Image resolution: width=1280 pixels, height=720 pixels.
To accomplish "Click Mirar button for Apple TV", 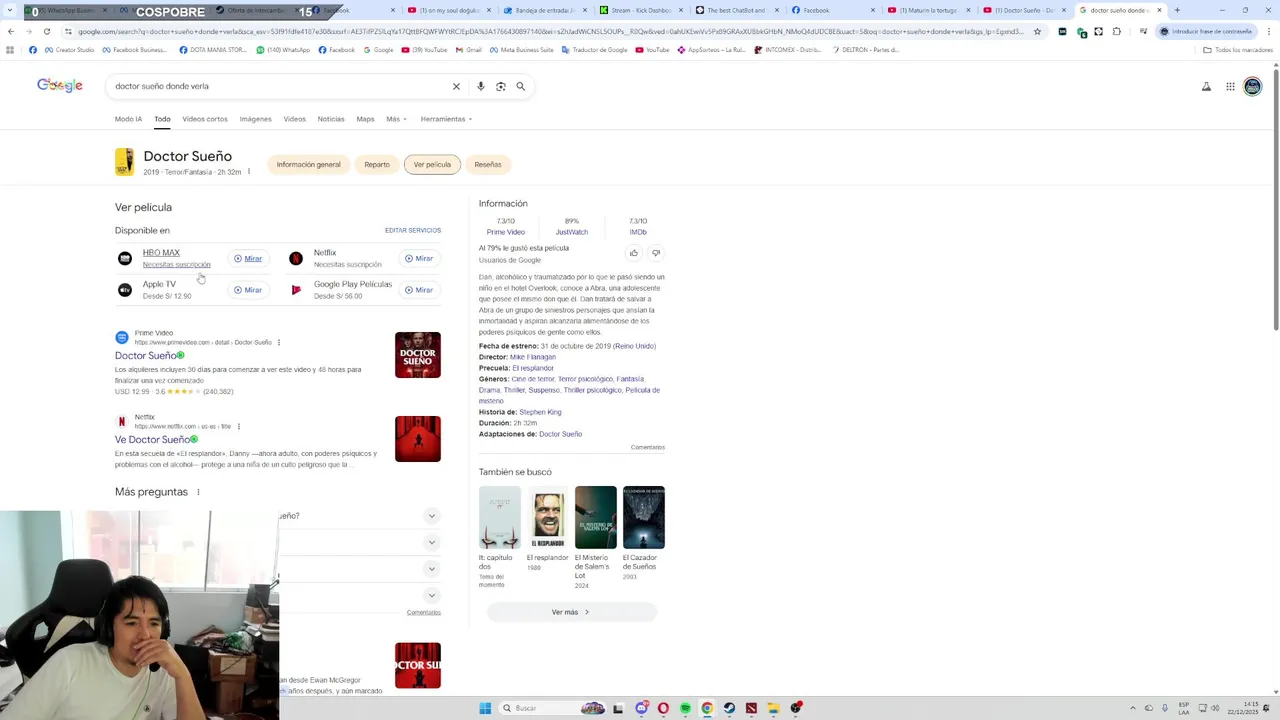I will tap(248, 290).
